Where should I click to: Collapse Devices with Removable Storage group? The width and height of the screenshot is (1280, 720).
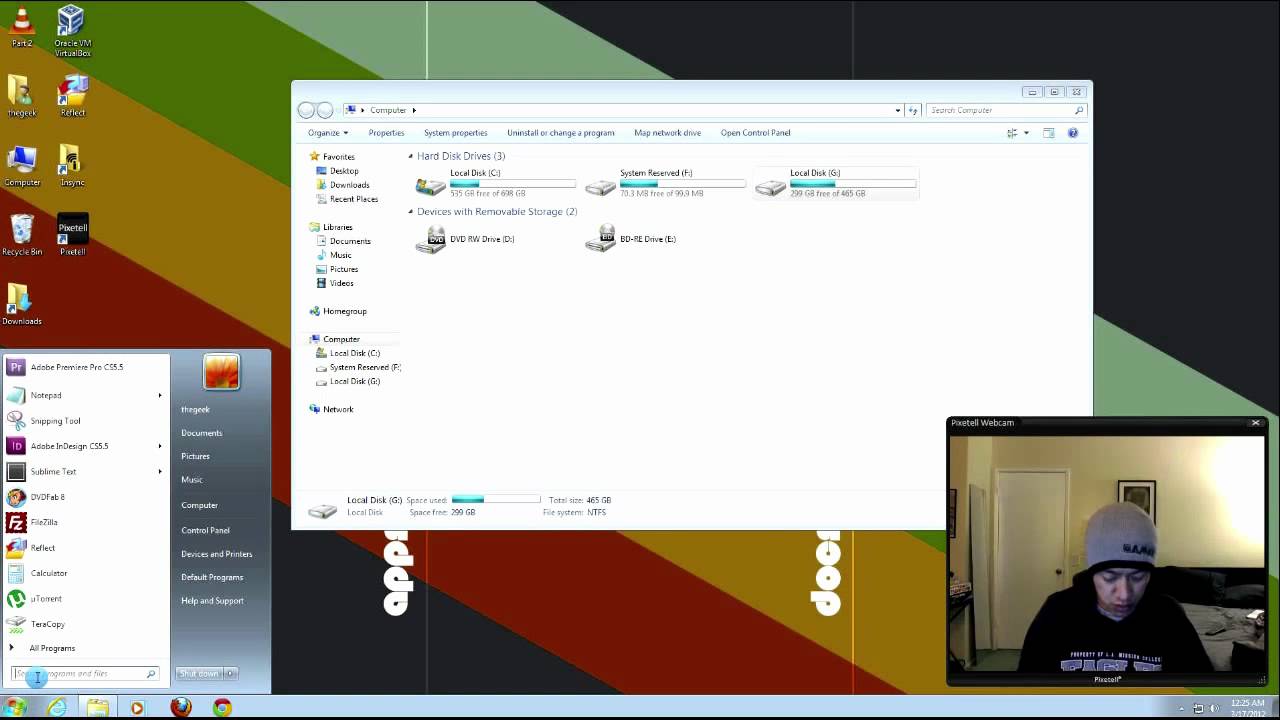410,212
